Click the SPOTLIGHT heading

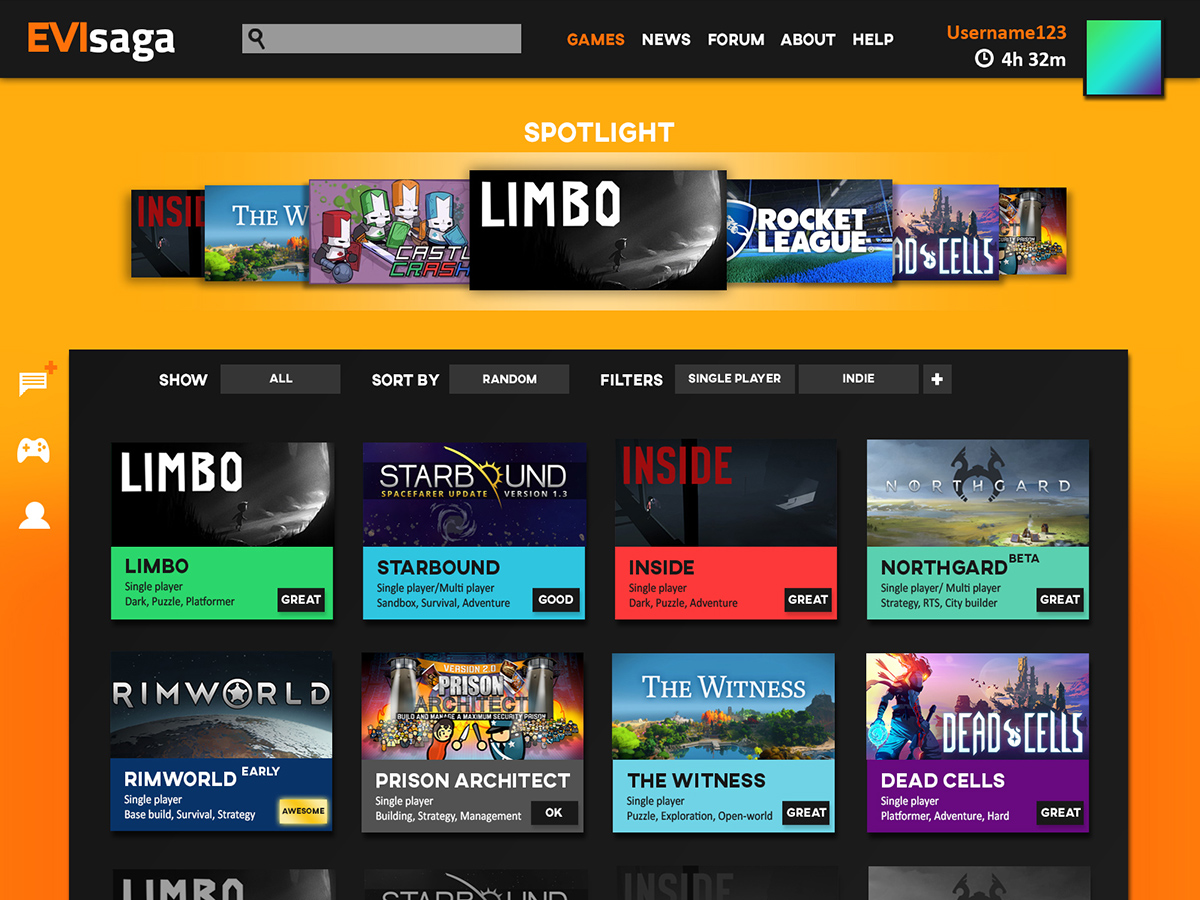pyautogui.click(x=599, y=132)
